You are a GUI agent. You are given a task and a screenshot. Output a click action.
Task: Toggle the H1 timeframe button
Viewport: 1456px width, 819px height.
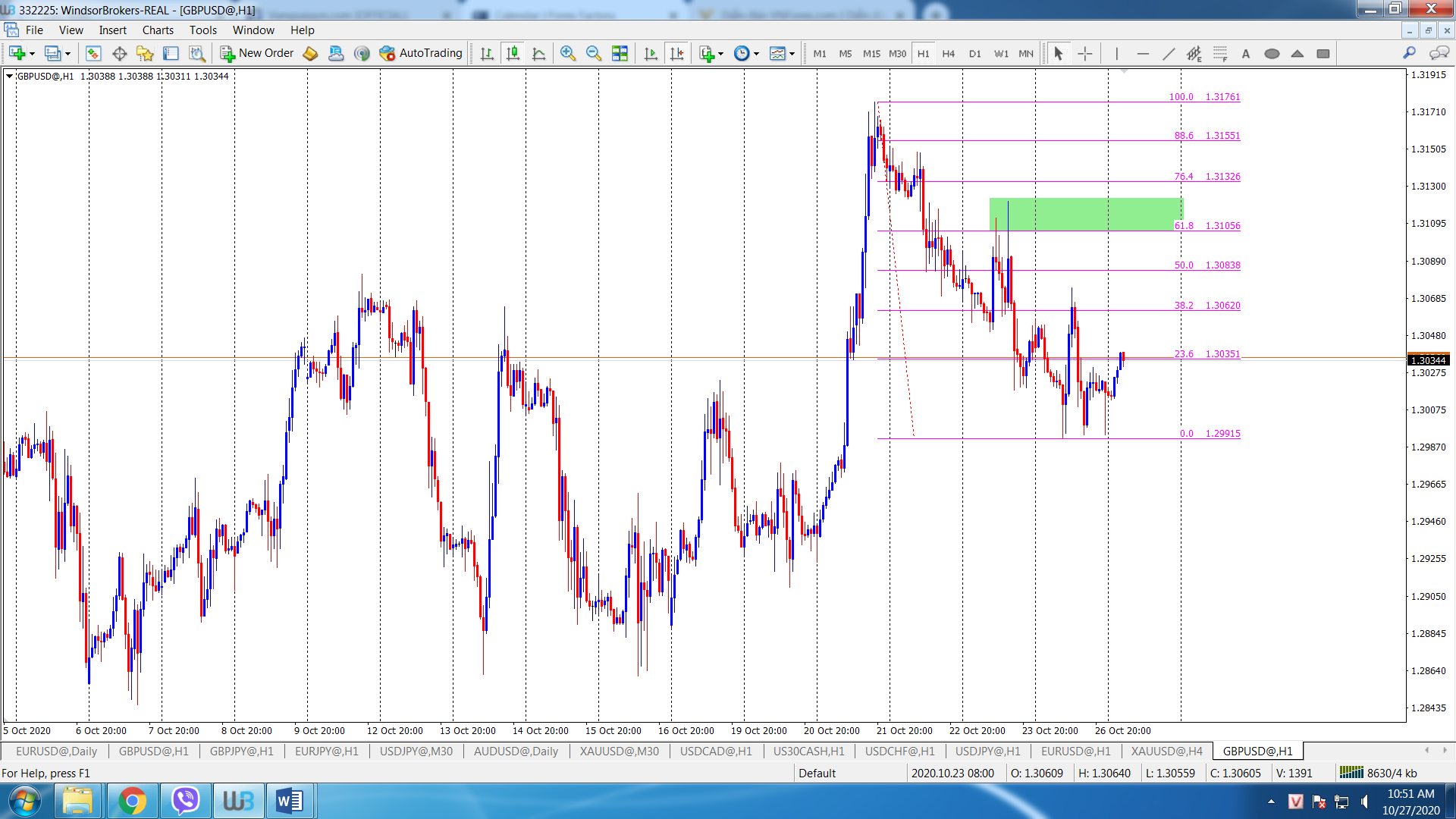click(923, 53)
